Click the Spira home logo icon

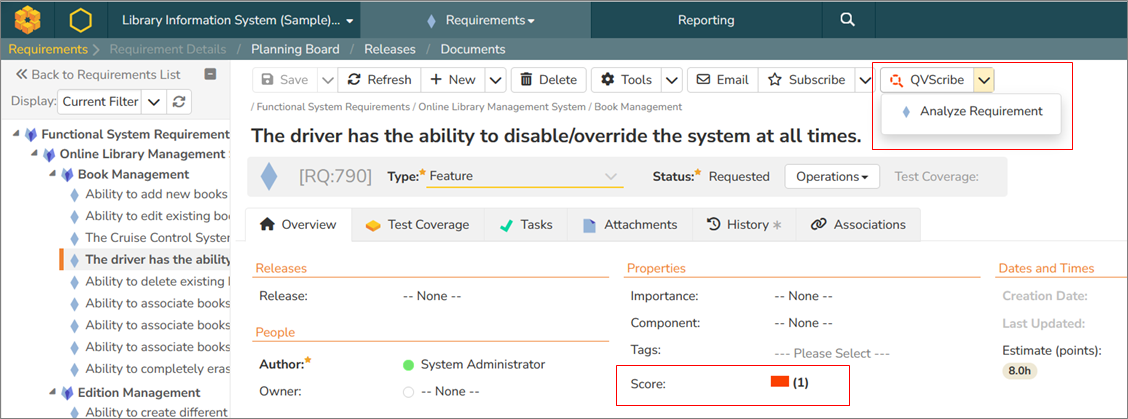(28, 20)
